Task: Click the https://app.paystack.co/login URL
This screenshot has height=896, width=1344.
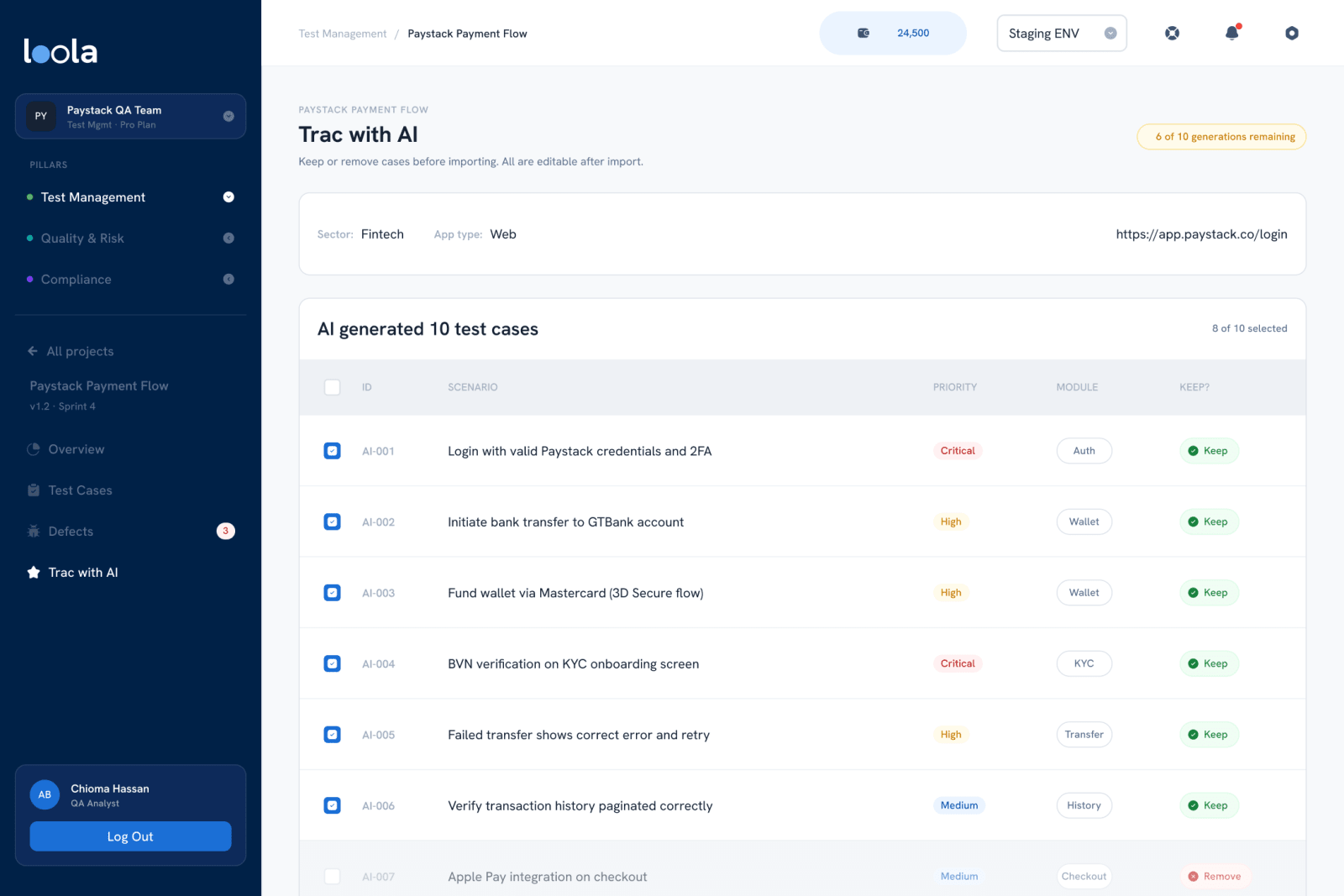Action: point(1201,234)
